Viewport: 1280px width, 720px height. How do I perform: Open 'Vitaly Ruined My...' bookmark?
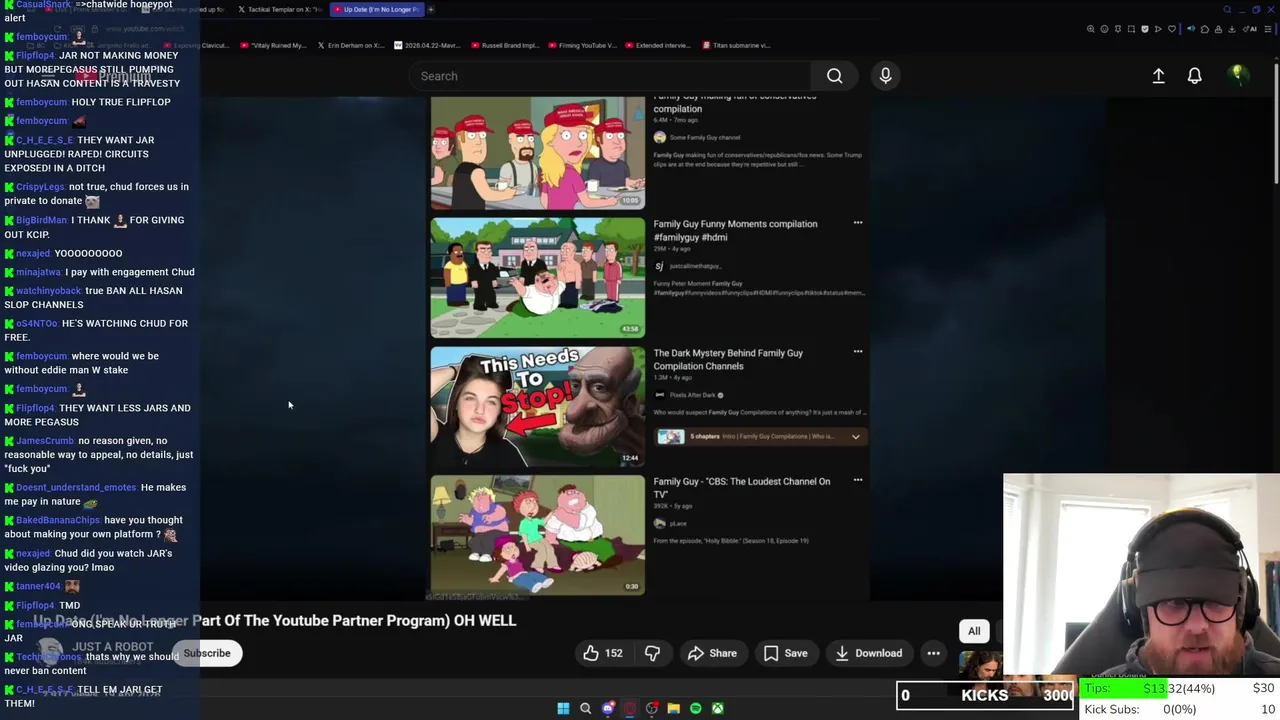(x=275, y=45)
